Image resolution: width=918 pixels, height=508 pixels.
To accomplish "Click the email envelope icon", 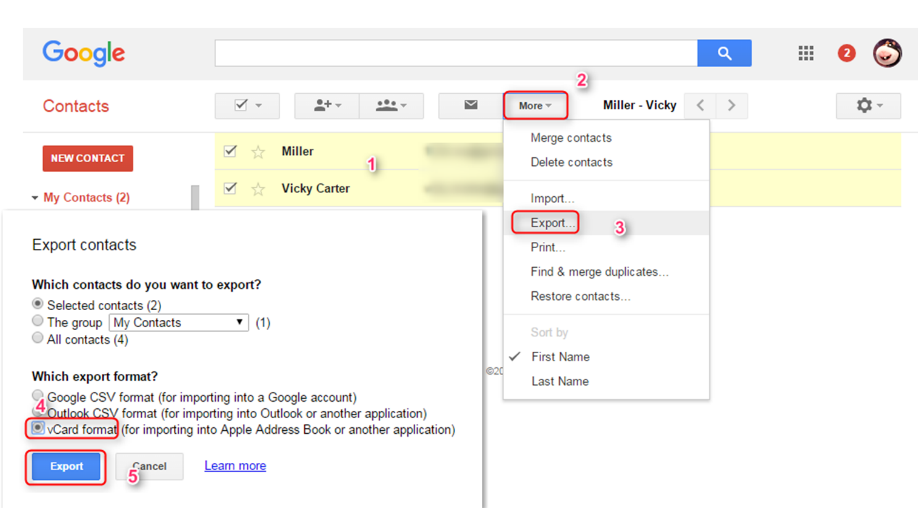I will 471,105.
